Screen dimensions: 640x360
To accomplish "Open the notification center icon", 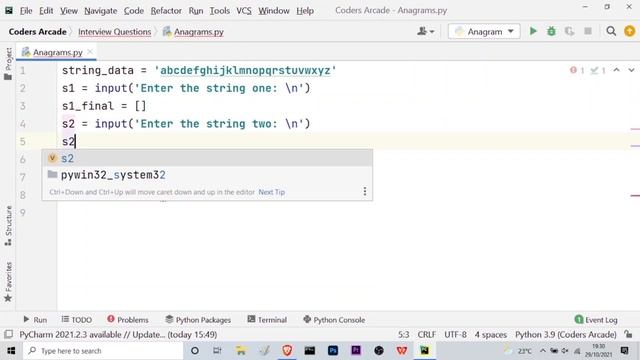I will 624,351.
